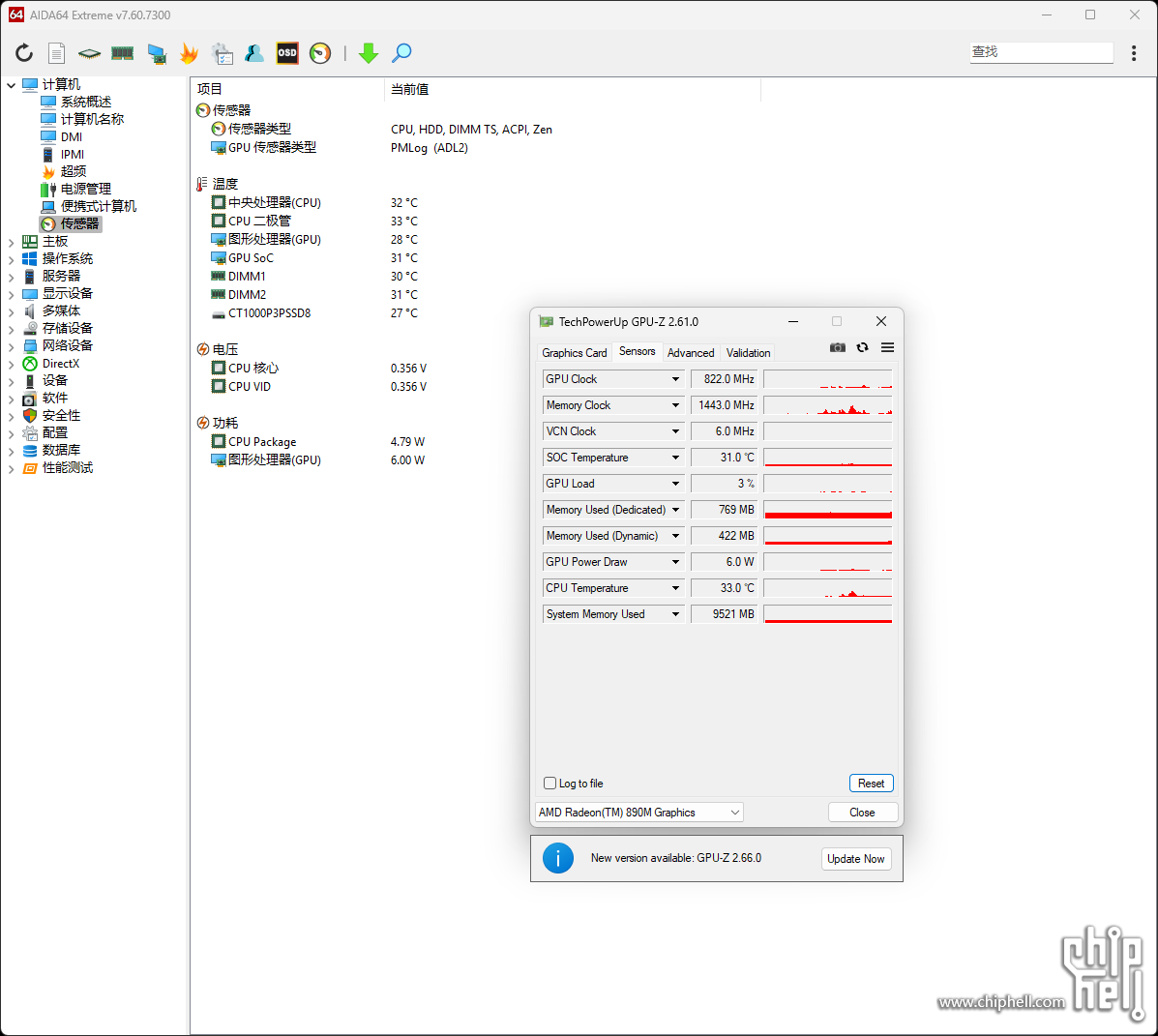This screenshot has height=1036, width=1158.
Task: Switch to the Sensors tab
Action: coord(638,351)
